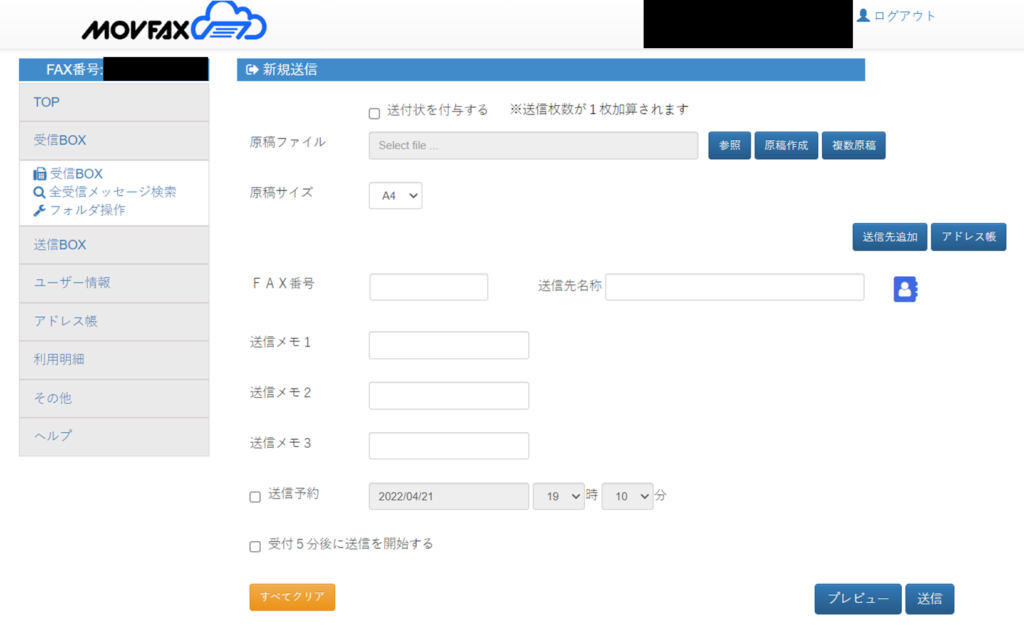The image size is (1024, 632).
Task: Click the ログアウト link
Action: [904, 16]
